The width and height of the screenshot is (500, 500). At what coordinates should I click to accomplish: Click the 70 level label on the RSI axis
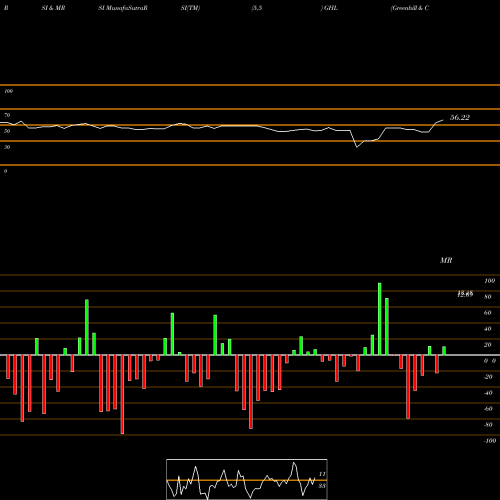[7, 115]
